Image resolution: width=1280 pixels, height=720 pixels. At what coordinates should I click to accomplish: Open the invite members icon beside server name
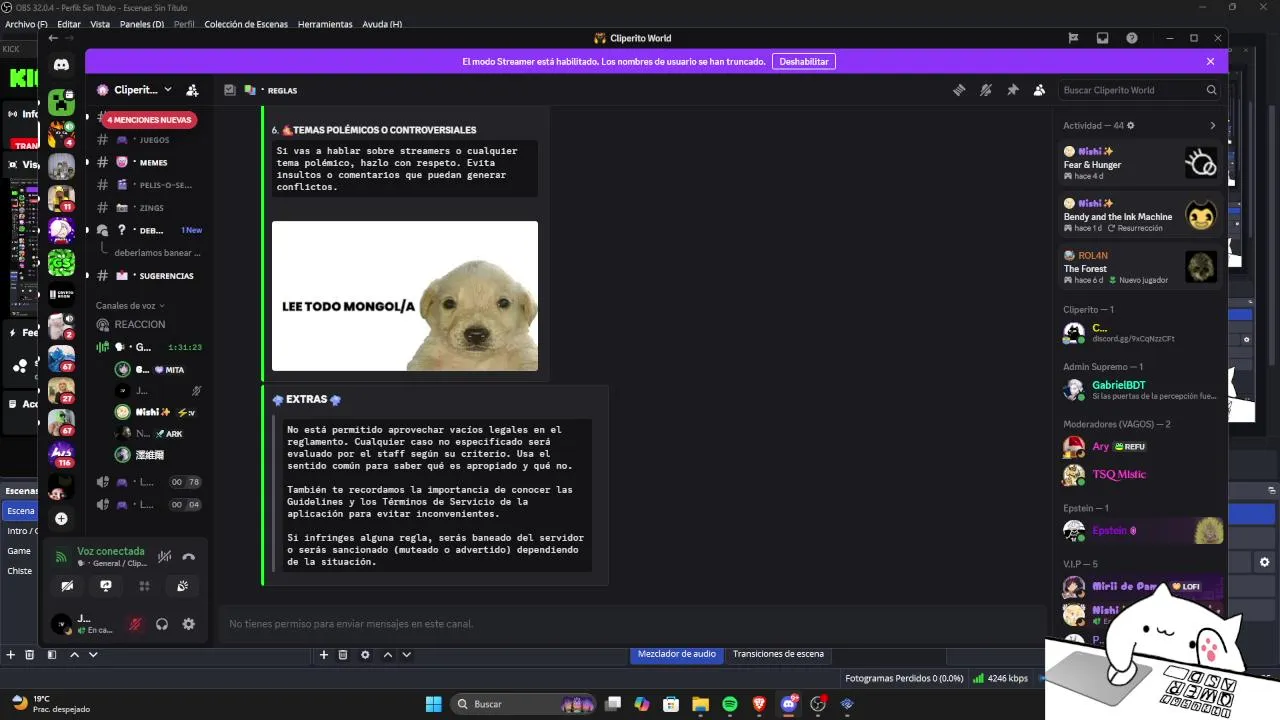pos(192,90)
